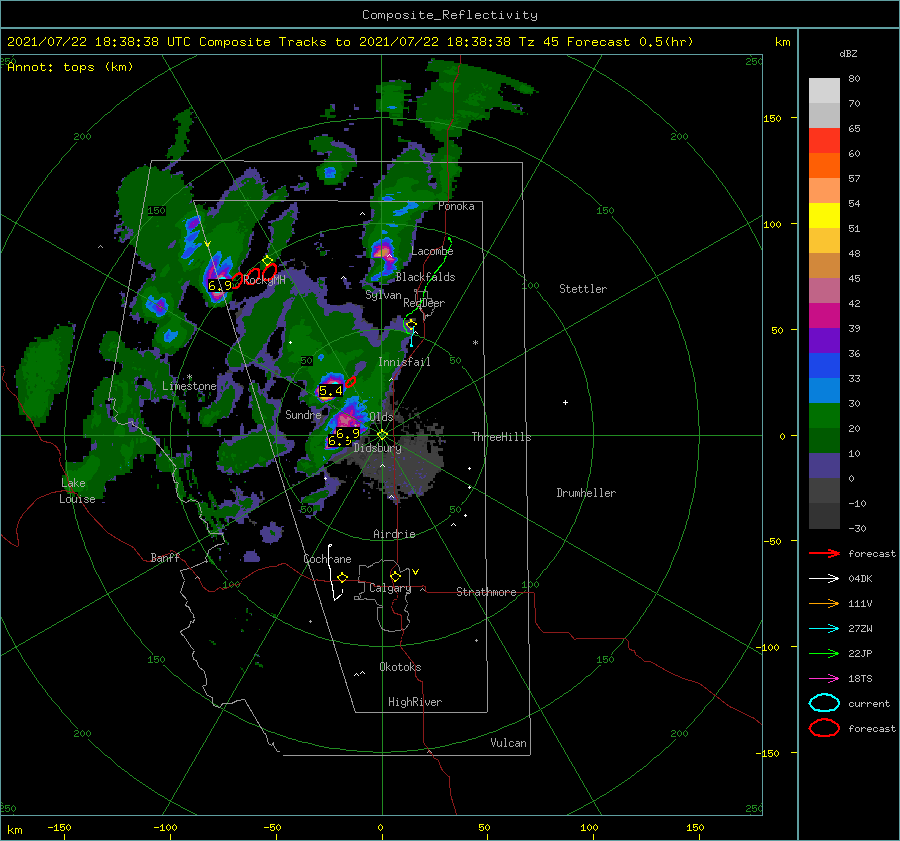
Task: Click the Innisfail city label
Action: (404, 362)
